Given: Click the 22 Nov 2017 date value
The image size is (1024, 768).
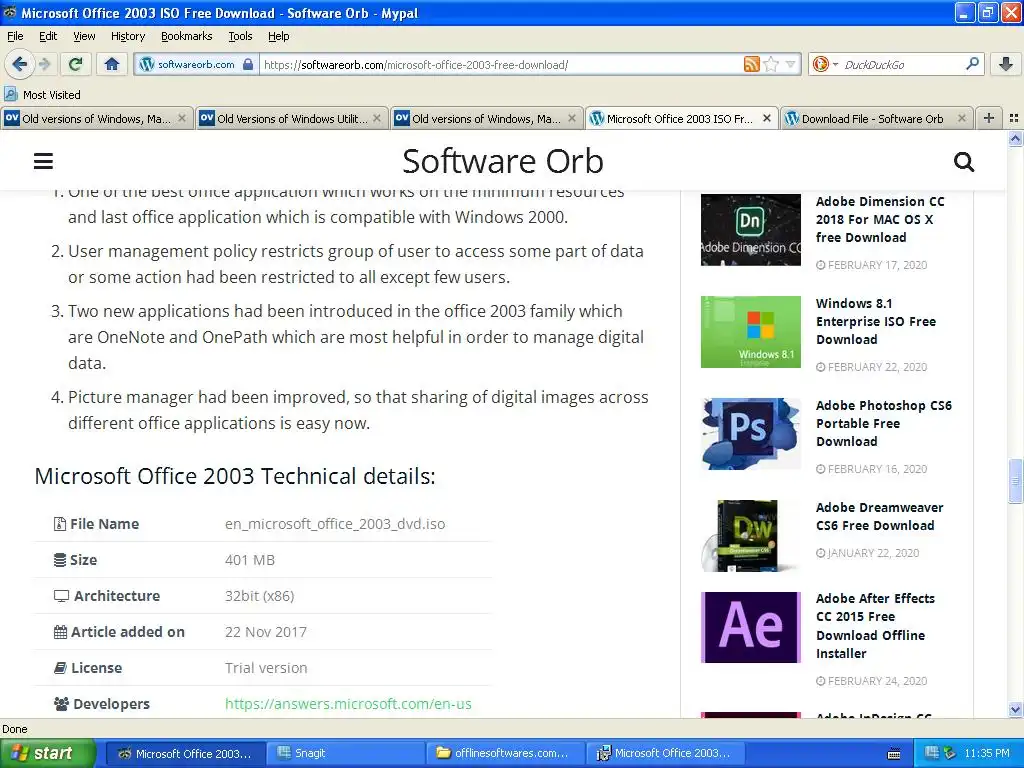Looking at the screenshot, I should [265, 632].
